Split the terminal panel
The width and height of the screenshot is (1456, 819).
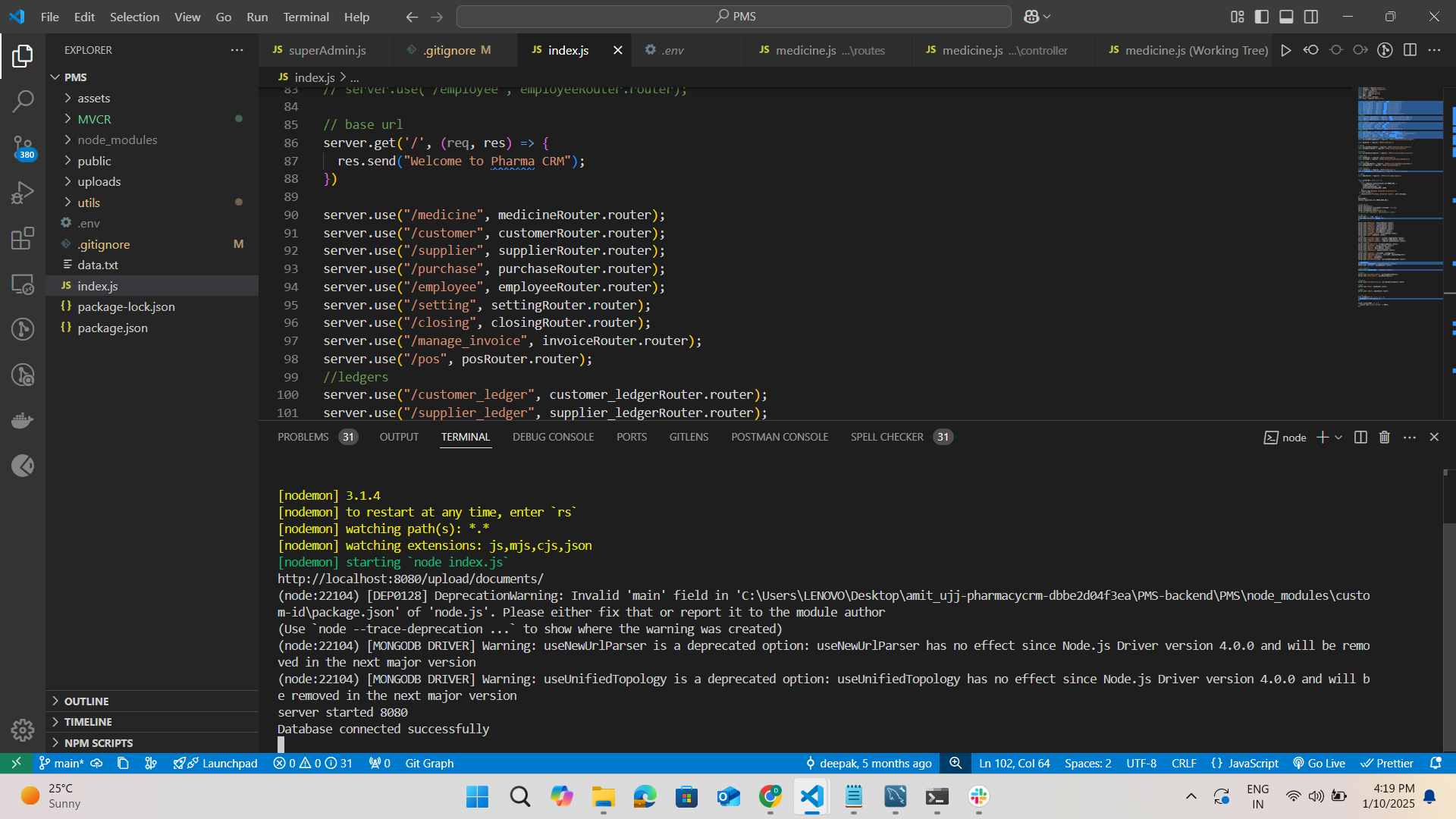(1360, 438)
